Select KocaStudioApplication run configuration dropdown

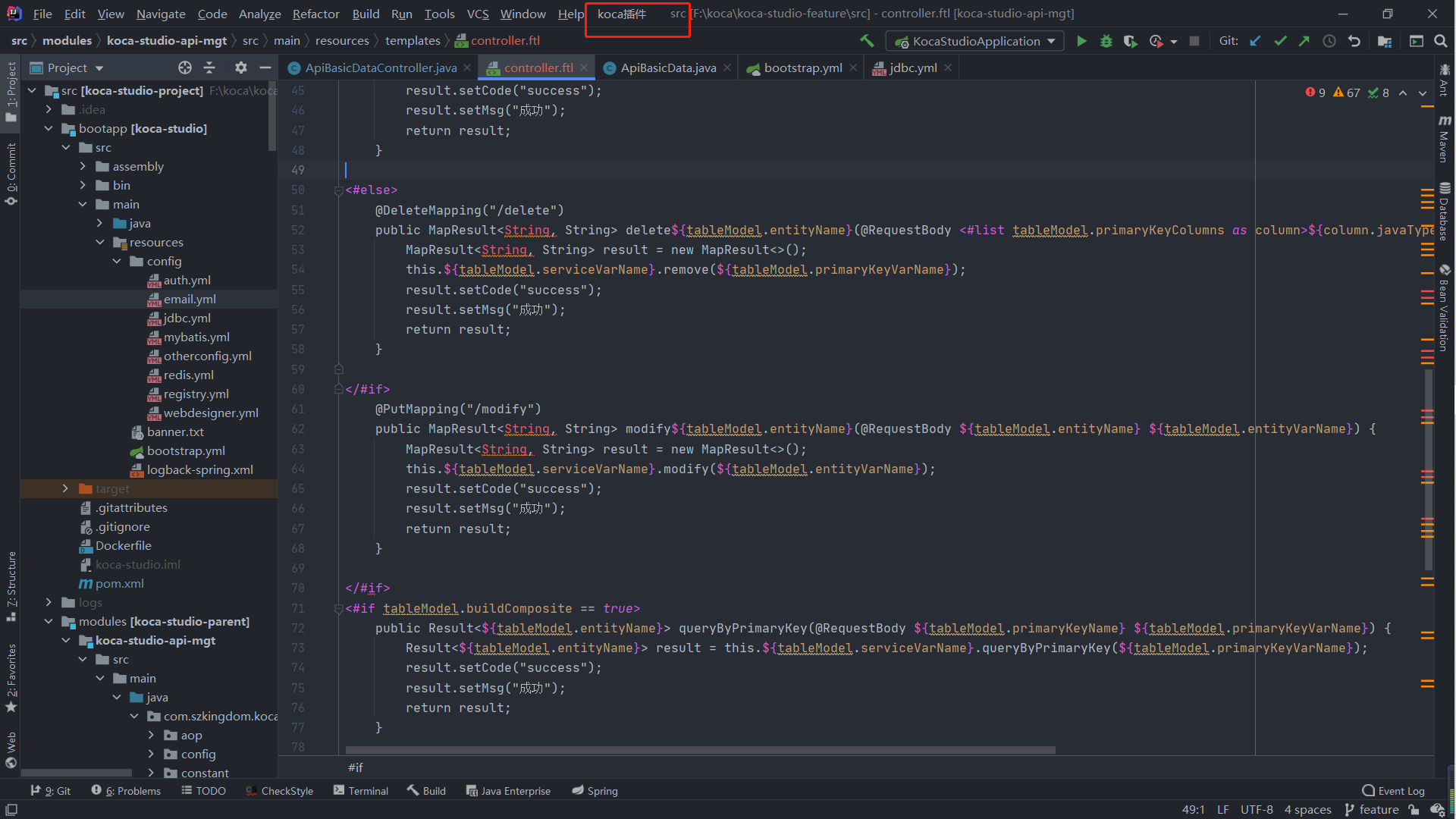(x=975, y=40)
